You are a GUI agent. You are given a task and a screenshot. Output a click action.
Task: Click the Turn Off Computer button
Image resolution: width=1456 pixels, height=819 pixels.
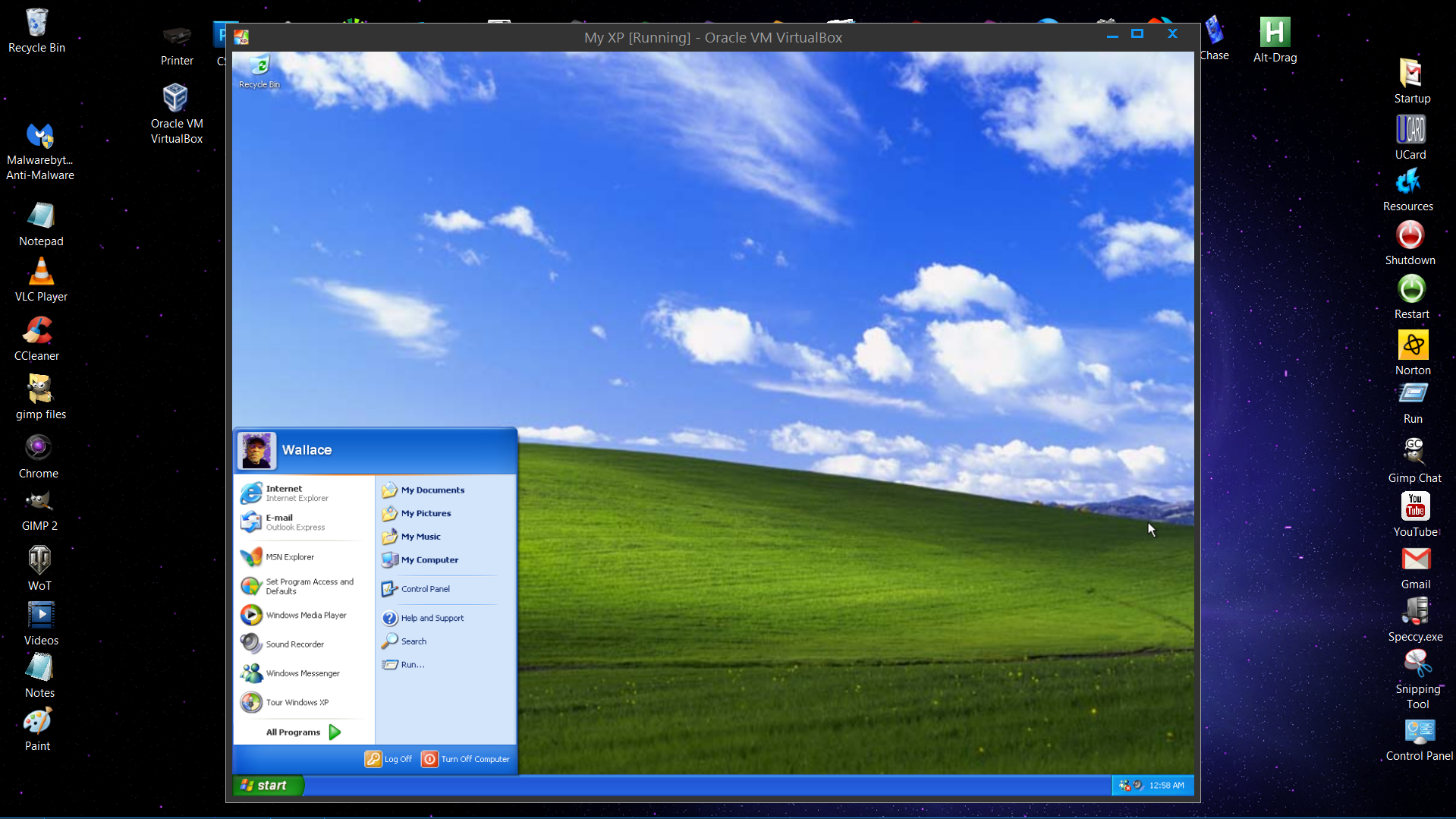click(x=466, y=759)
